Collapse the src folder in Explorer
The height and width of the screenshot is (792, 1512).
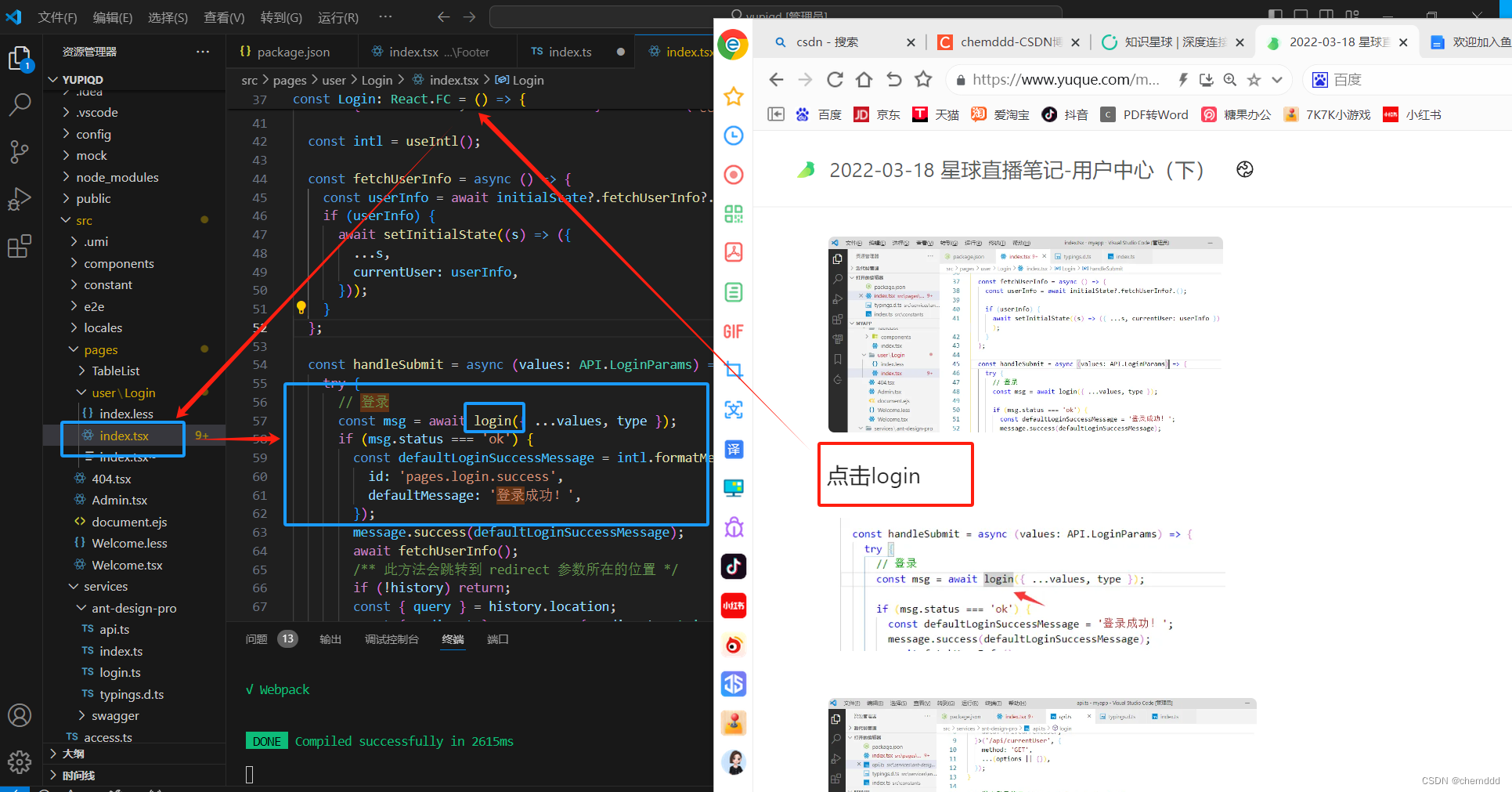86,220
